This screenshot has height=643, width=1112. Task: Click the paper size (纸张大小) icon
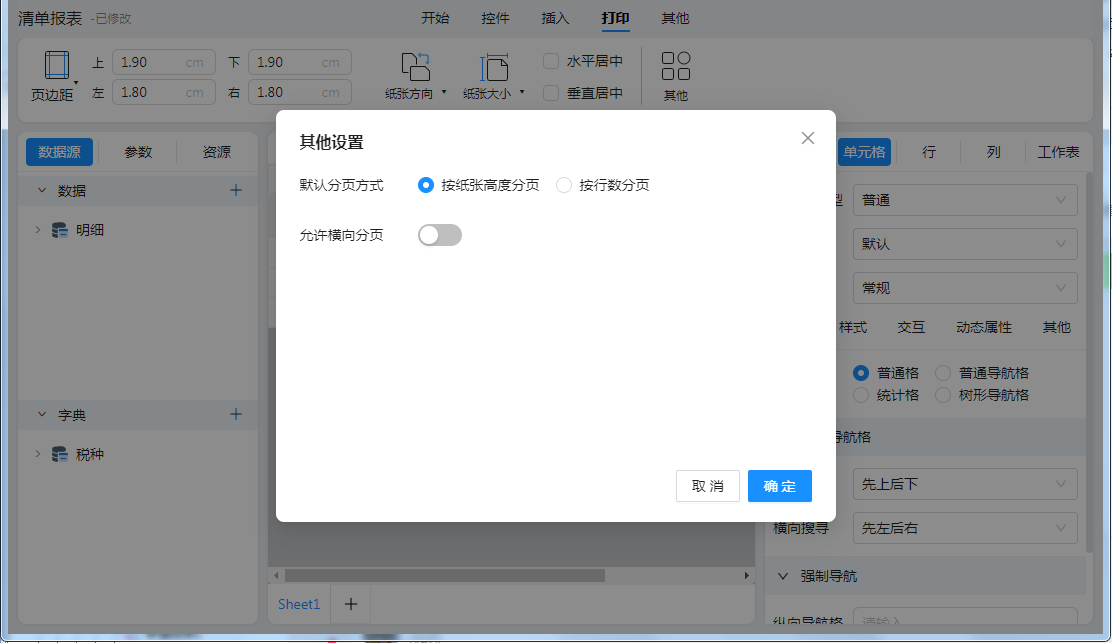coord(494,67)
